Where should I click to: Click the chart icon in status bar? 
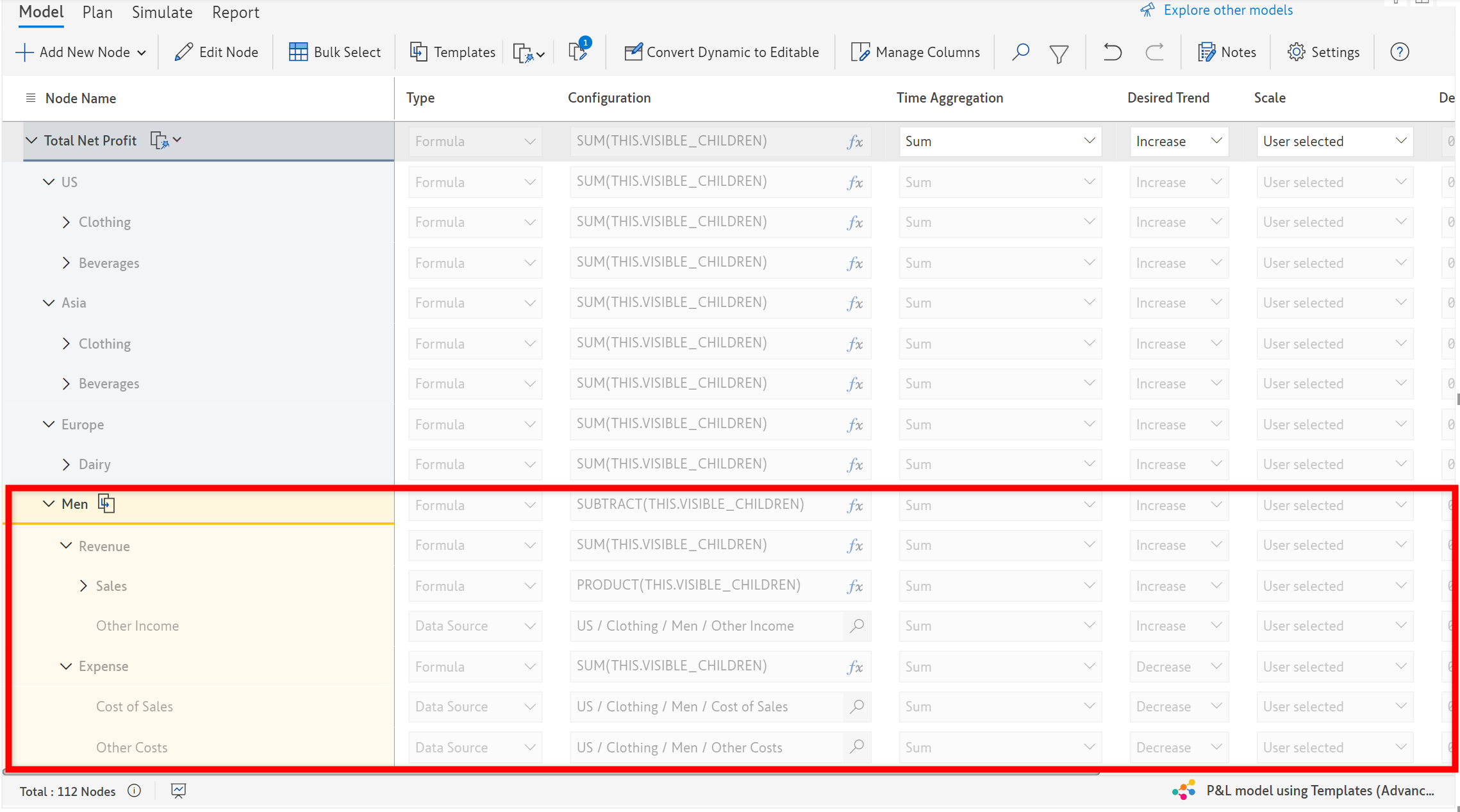tap(178, 791)
